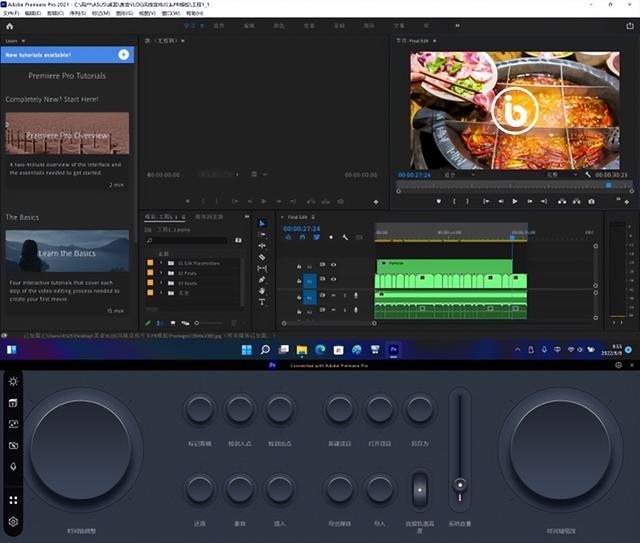Select the Type (T) tool

click(262, 302)
